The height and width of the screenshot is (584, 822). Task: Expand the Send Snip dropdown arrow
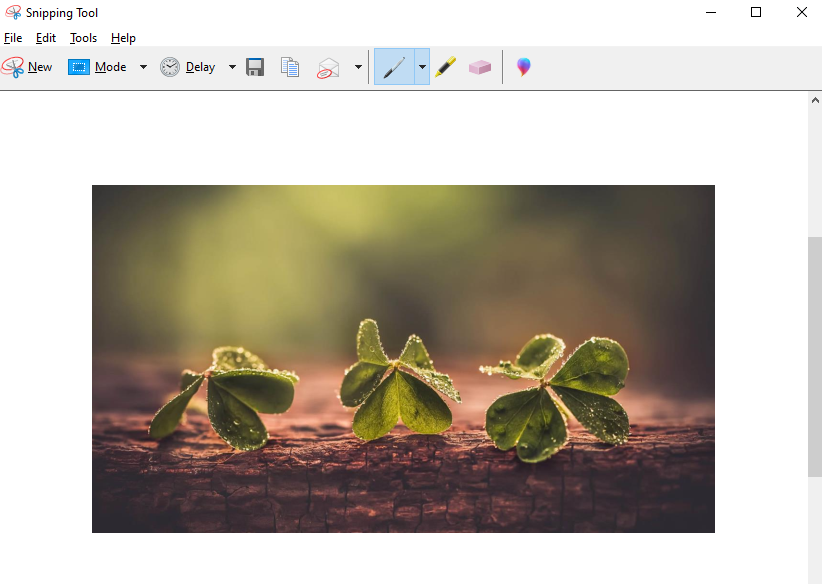[x=358, y=67]
